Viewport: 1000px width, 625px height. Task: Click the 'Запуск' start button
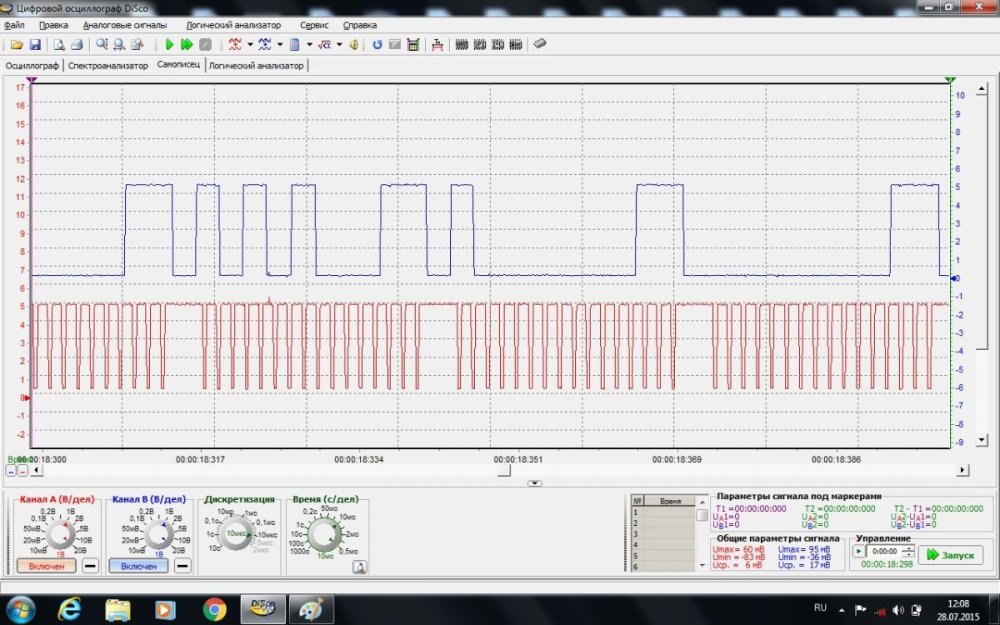943,555
